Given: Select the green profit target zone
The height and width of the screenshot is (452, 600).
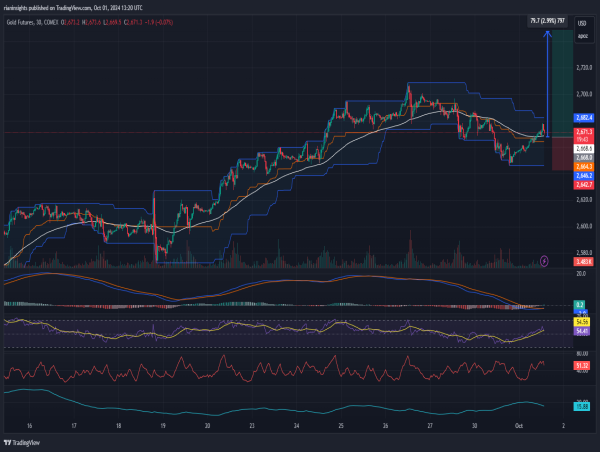Looking at the screenshot, I should point(562,83).
